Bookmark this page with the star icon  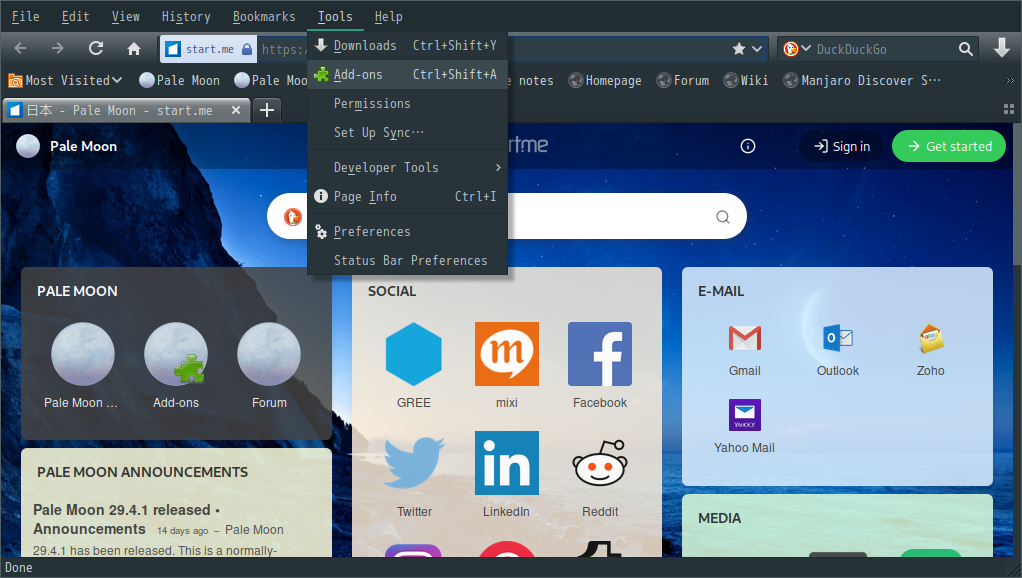coord(738,49)
